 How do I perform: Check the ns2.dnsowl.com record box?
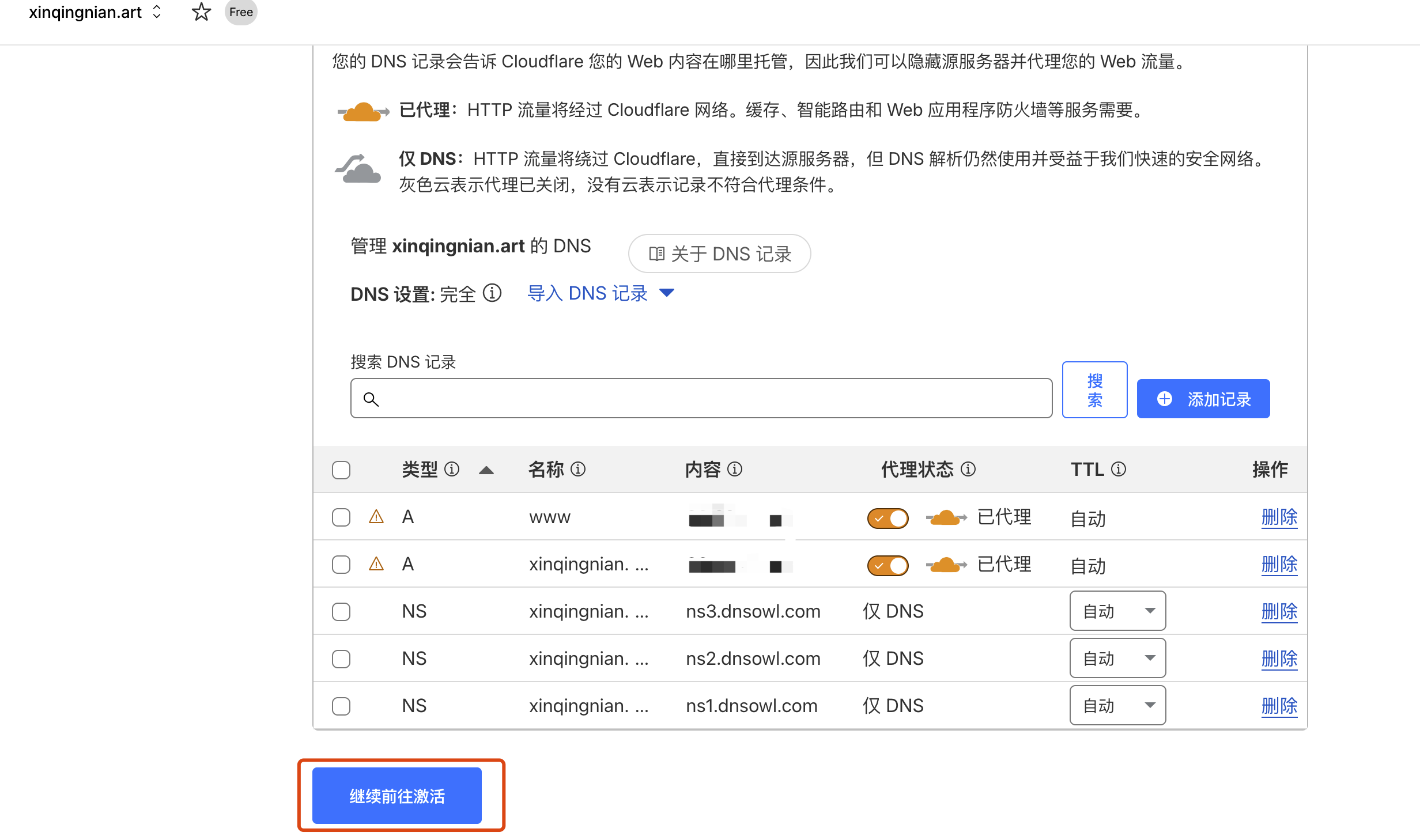pos(341,659)
